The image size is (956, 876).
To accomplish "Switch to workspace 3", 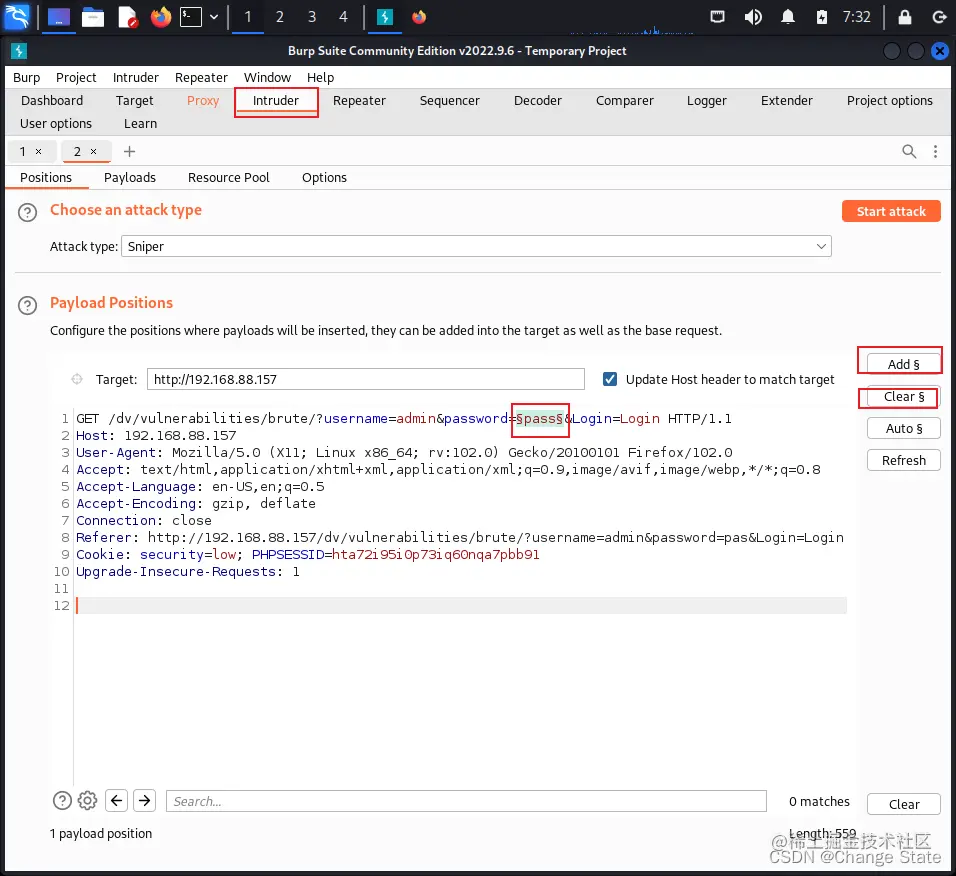I will (312, 17).
